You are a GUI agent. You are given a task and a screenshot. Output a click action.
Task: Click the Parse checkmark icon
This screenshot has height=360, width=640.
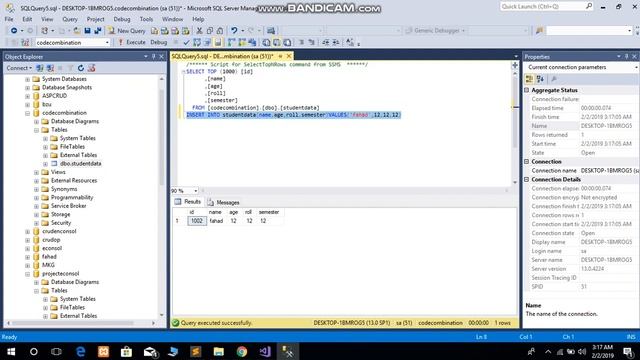coord(186,42)
